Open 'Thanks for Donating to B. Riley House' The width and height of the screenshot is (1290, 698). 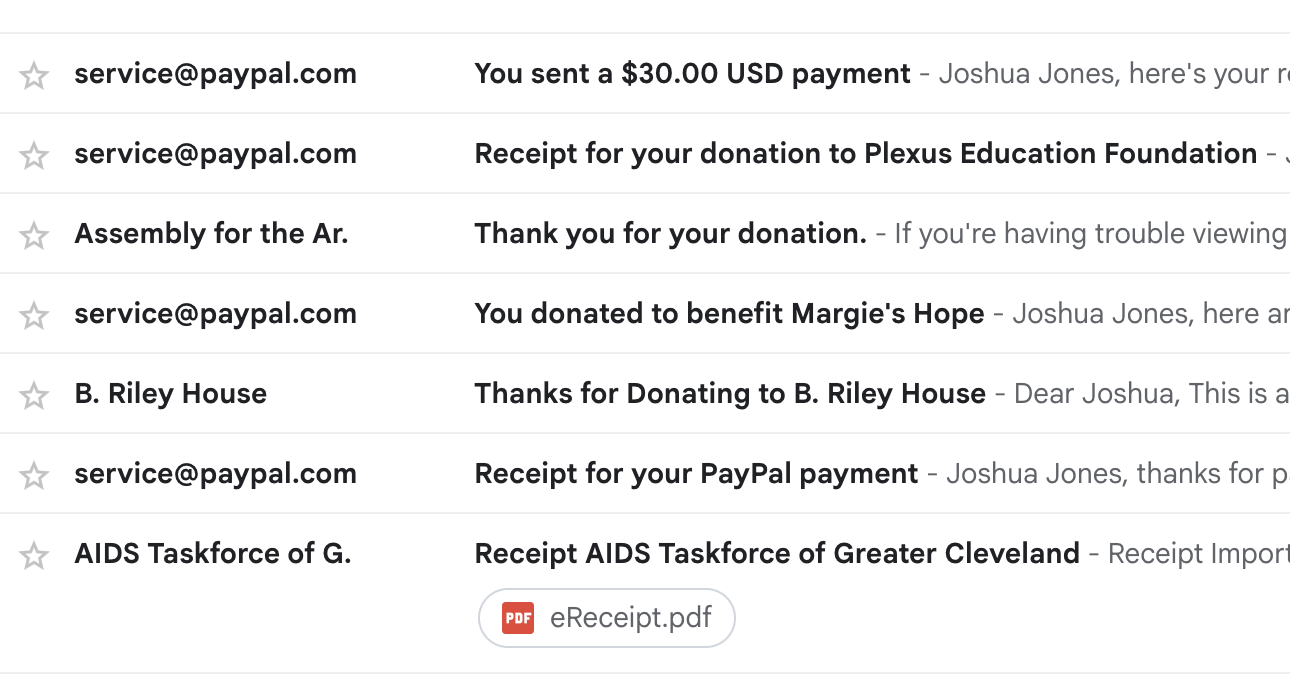(x=730, y=394)
